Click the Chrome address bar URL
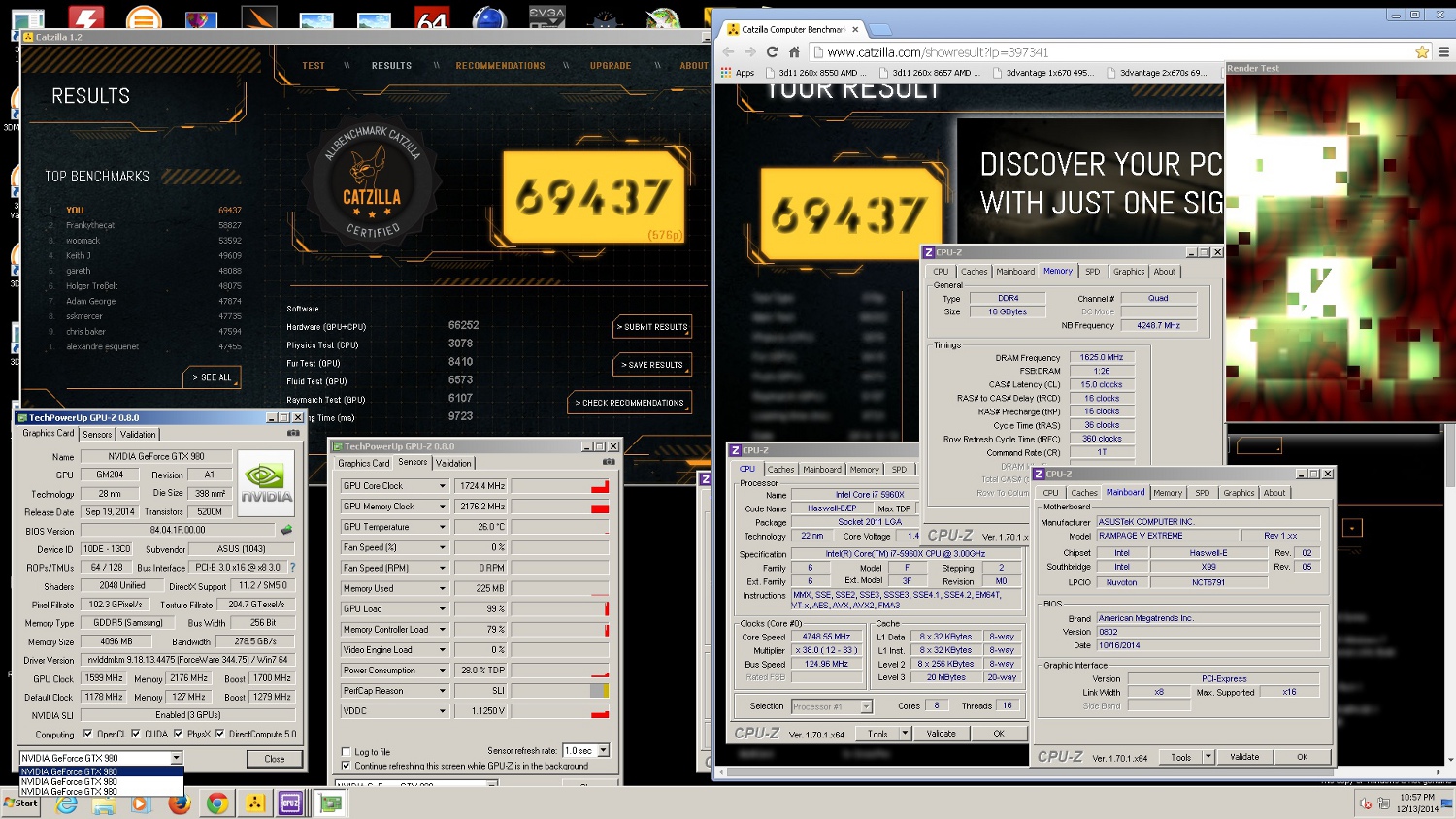This screenshot has width=1456, height=819. [x=938, y=52]
